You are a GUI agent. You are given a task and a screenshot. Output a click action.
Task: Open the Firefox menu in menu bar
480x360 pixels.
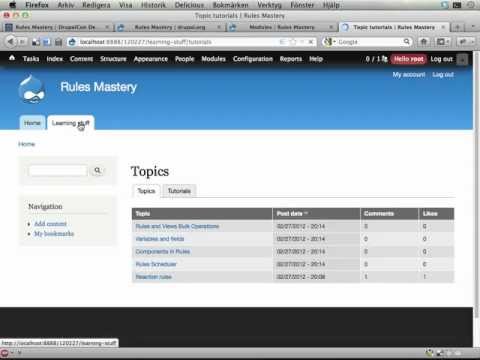(x=37, y=5)
